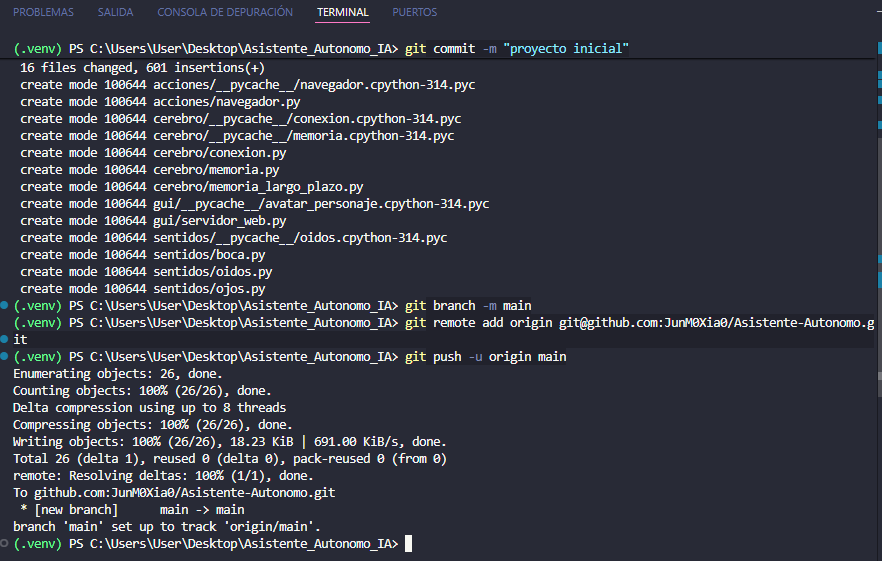This screenshot has height=561, width=882.
Task: Click the hollow circle marker at the last prompt
Action: pyautogui.click(x=4, y=544)
